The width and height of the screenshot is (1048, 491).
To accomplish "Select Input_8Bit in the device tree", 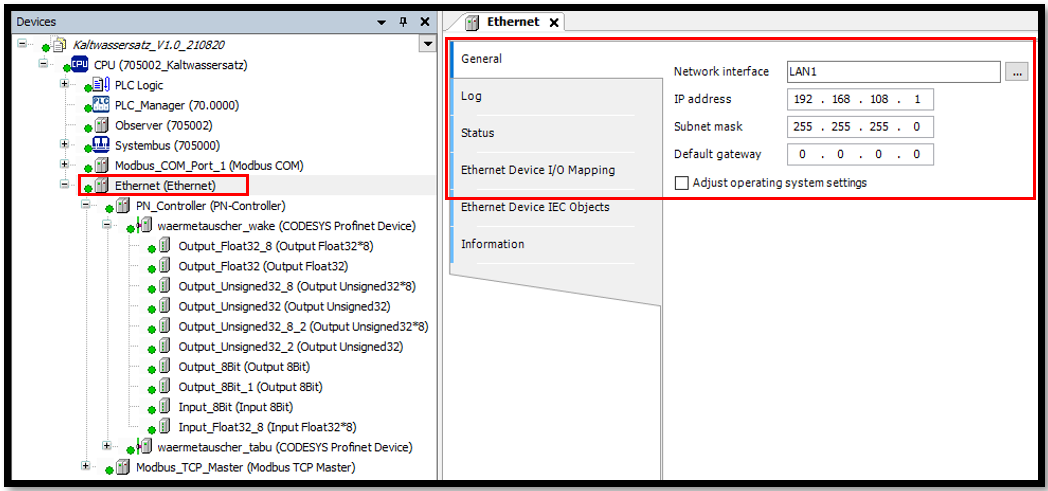I will tap(235, 407).
